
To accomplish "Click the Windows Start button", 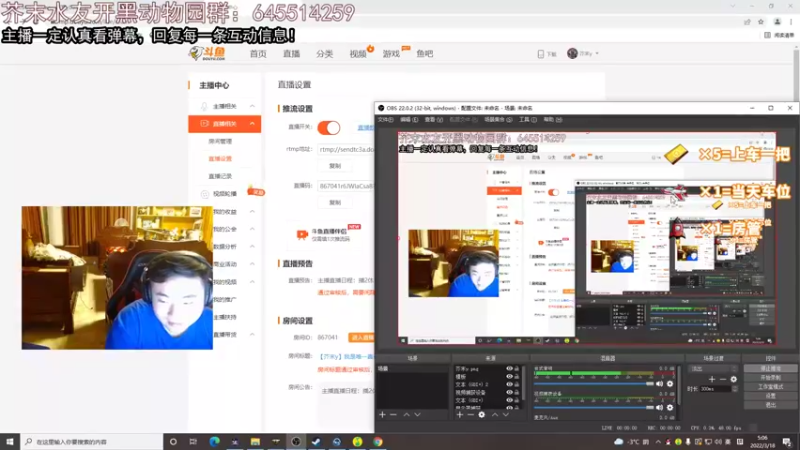I will click(x=10, y=441).
